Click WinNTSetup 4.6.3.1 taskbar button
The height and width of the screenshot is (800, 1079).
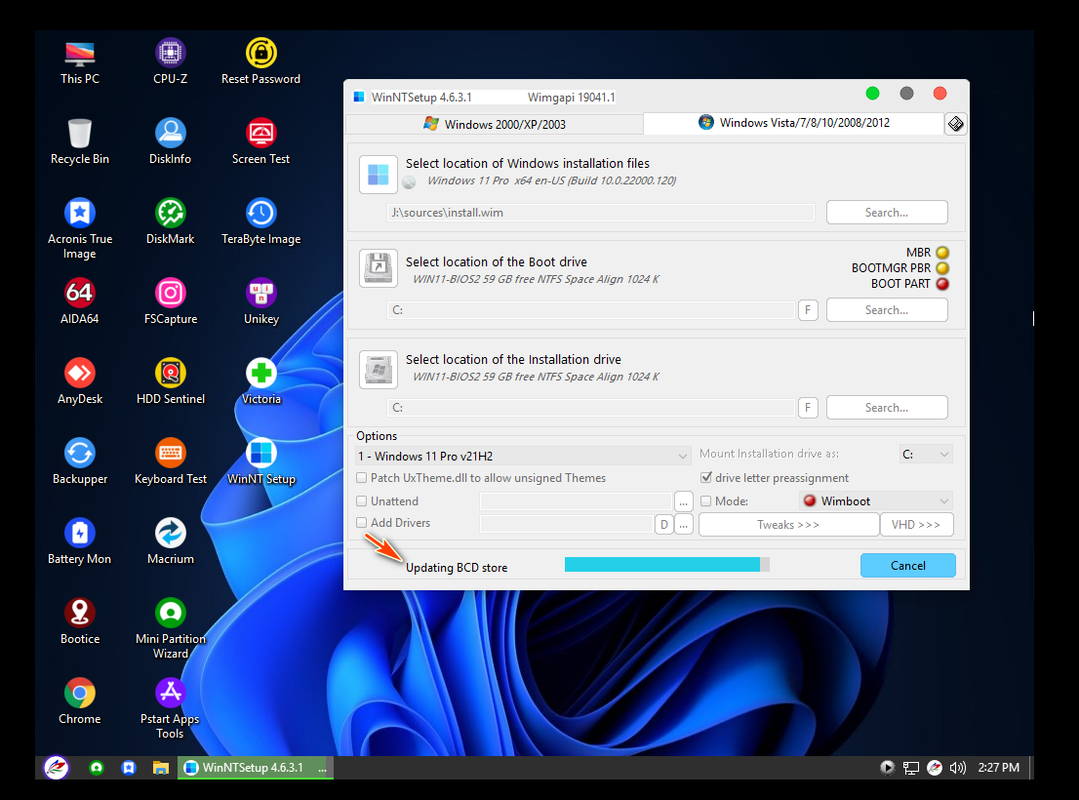(255, 768)
